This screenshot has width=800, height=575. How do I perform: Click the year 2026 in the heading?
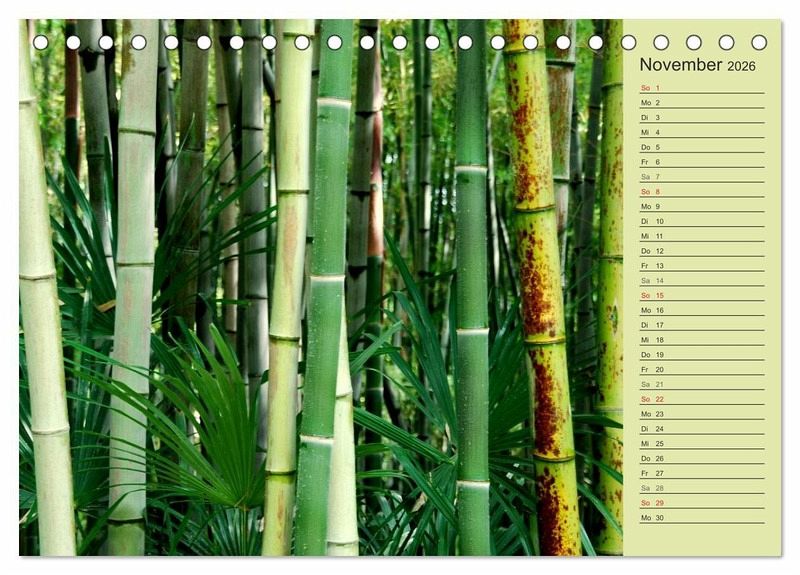[x=741, y=67]
